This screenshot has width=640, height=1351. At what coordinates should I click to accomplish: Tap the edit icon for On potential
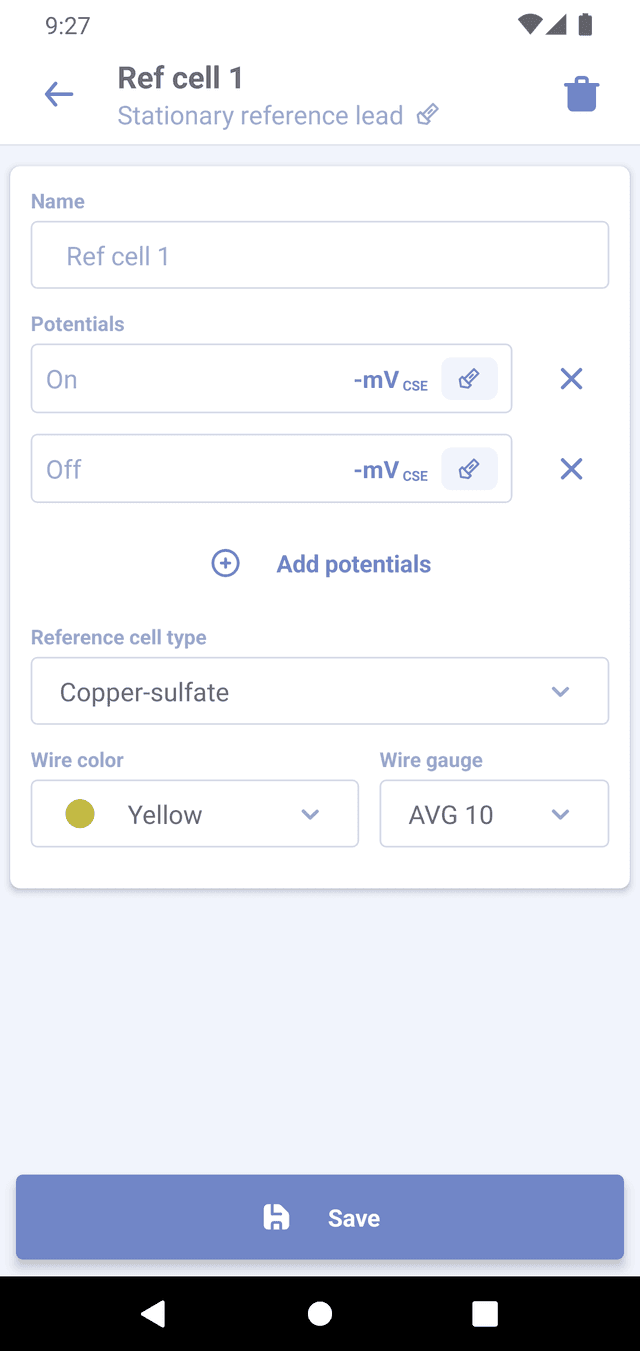pyautogui.click(x=469, y=379)
